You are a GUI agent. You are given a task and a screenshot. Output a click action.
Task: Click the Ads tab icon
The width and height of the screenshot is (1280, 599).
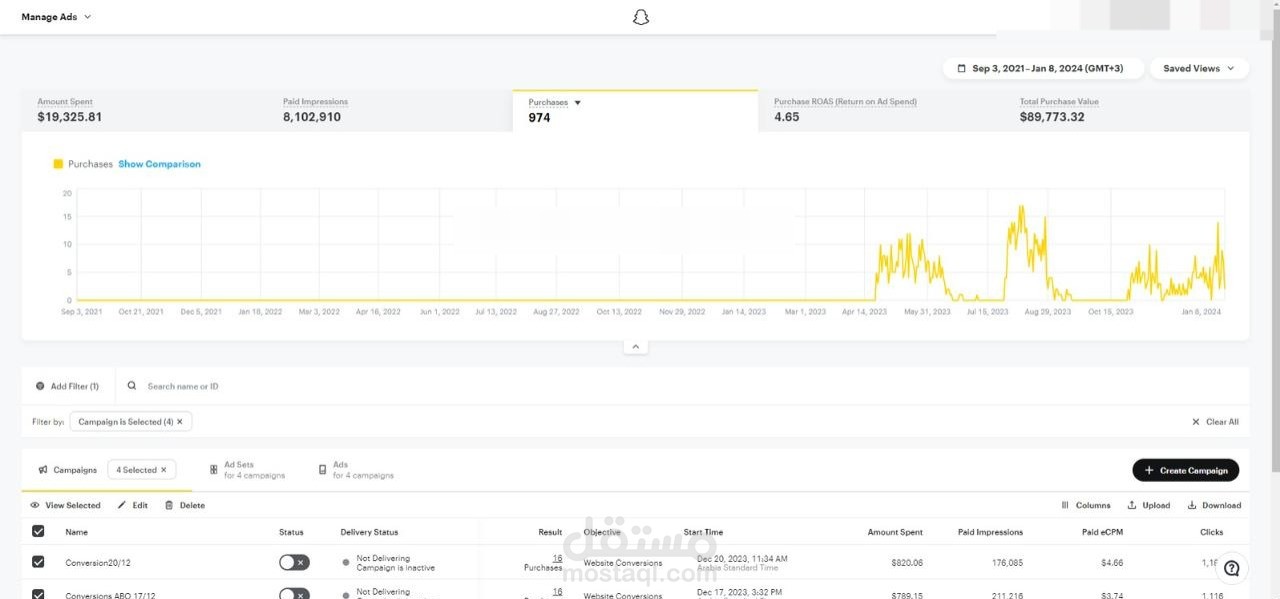[x=322, y=469]
